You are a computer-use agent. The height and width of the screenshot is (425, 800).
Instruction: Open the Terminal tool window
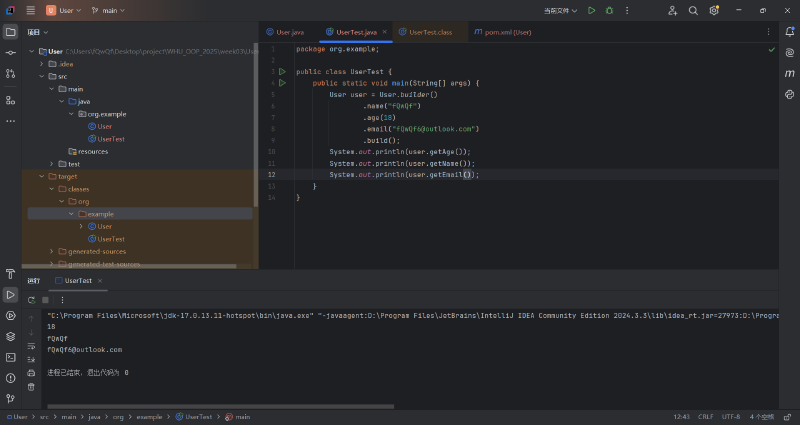(x=10, y=357)
